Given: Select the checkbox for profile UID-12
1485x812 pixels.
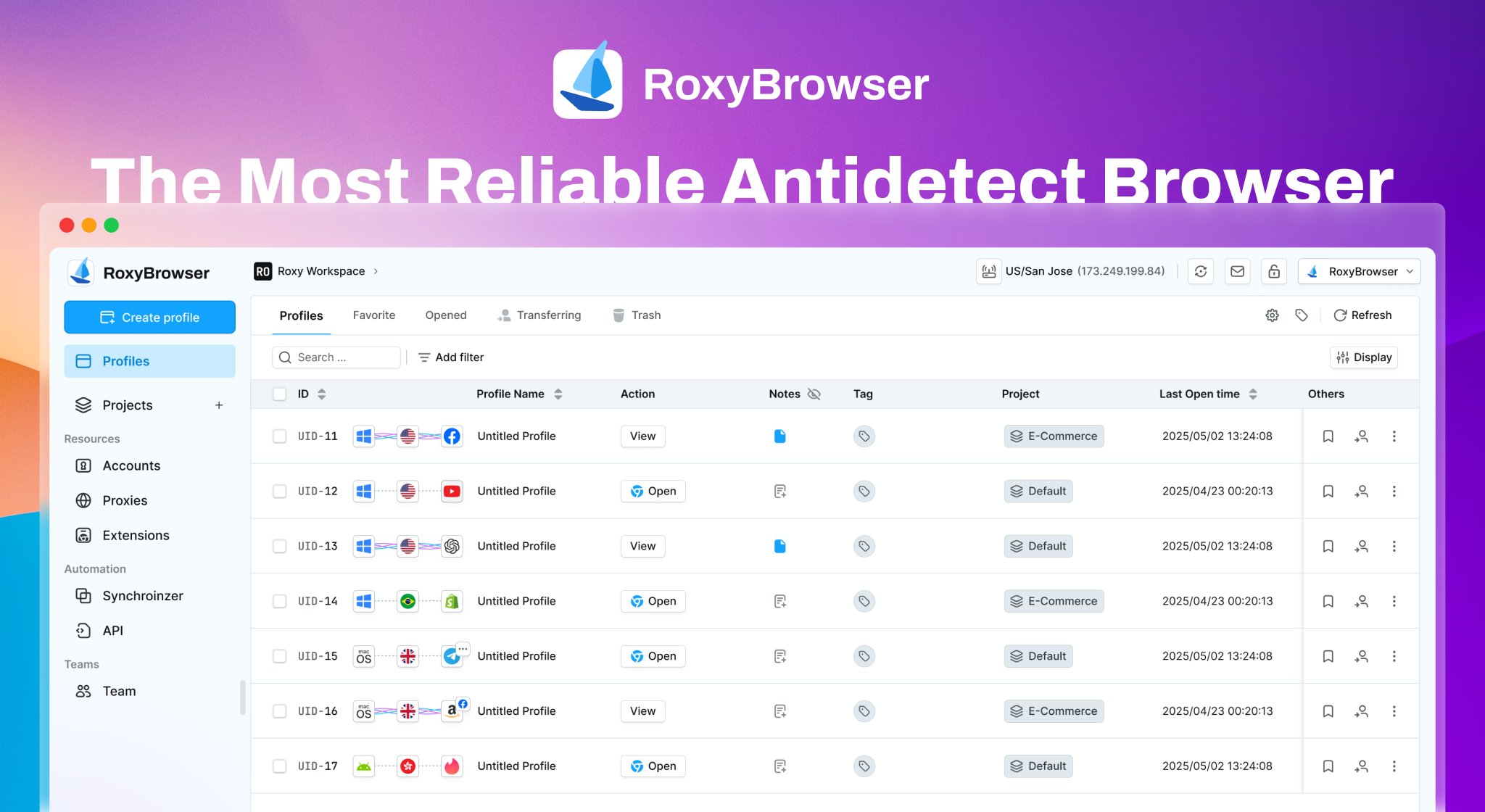Looking at the screenshot, I should 279,491.
